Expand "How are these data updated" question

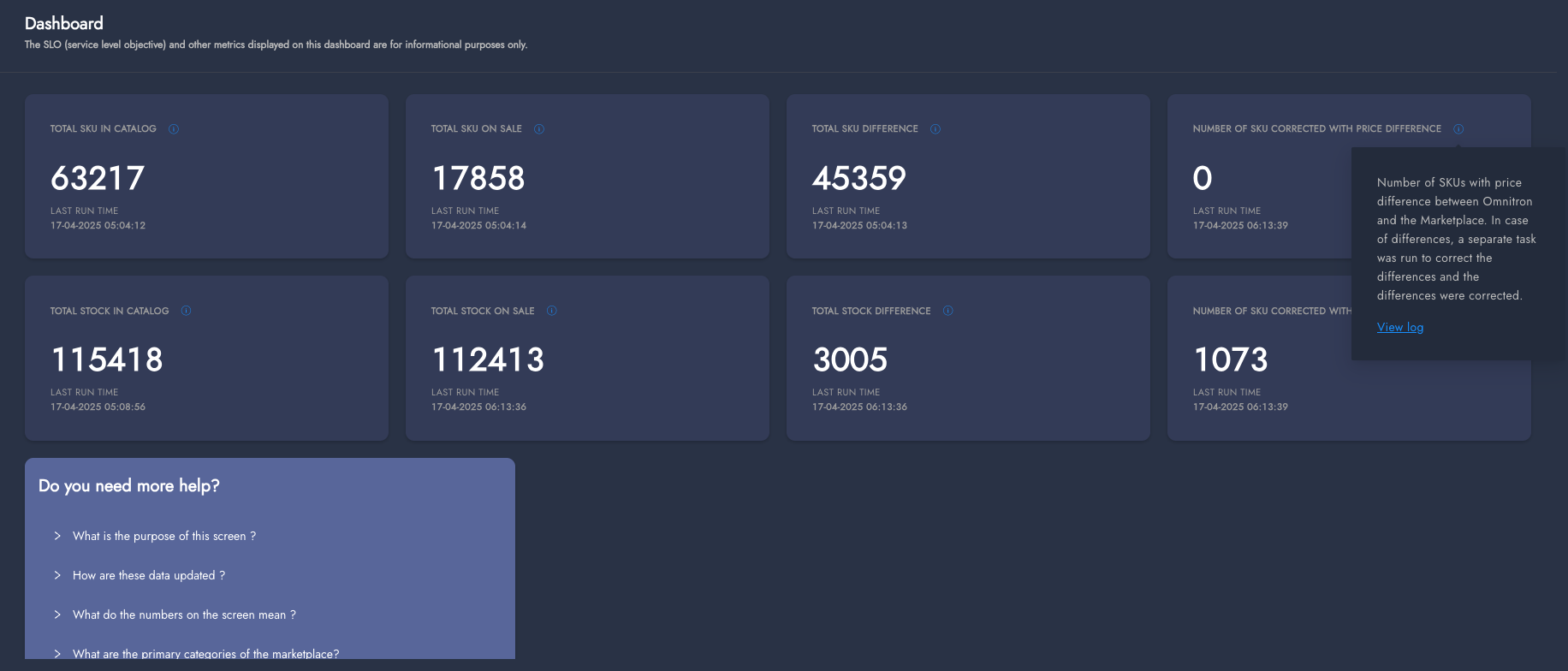pos(148,575)
